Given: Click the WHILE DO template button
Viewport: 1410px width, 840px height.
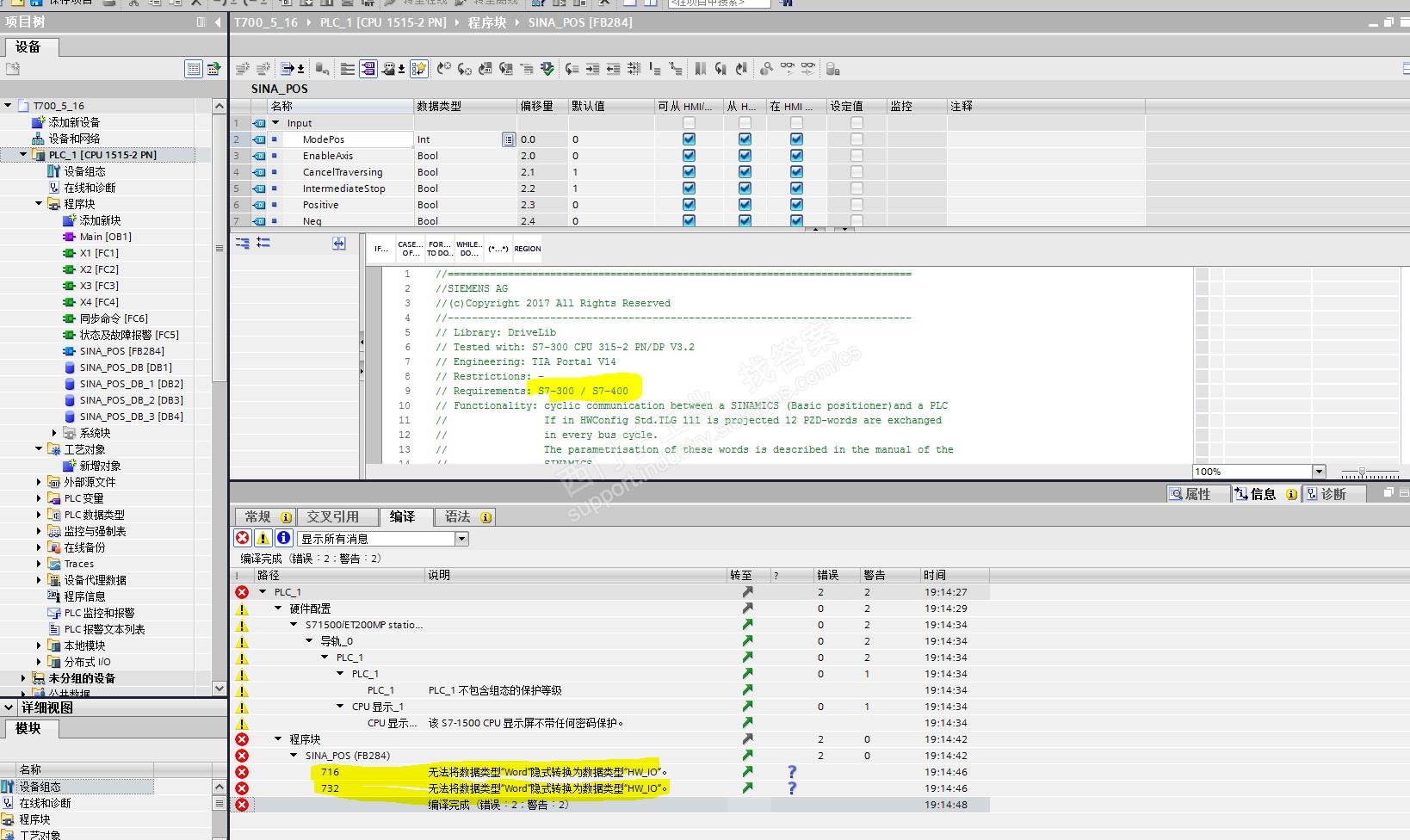Looking at the screenshot, I should click(x=468, y=249).
